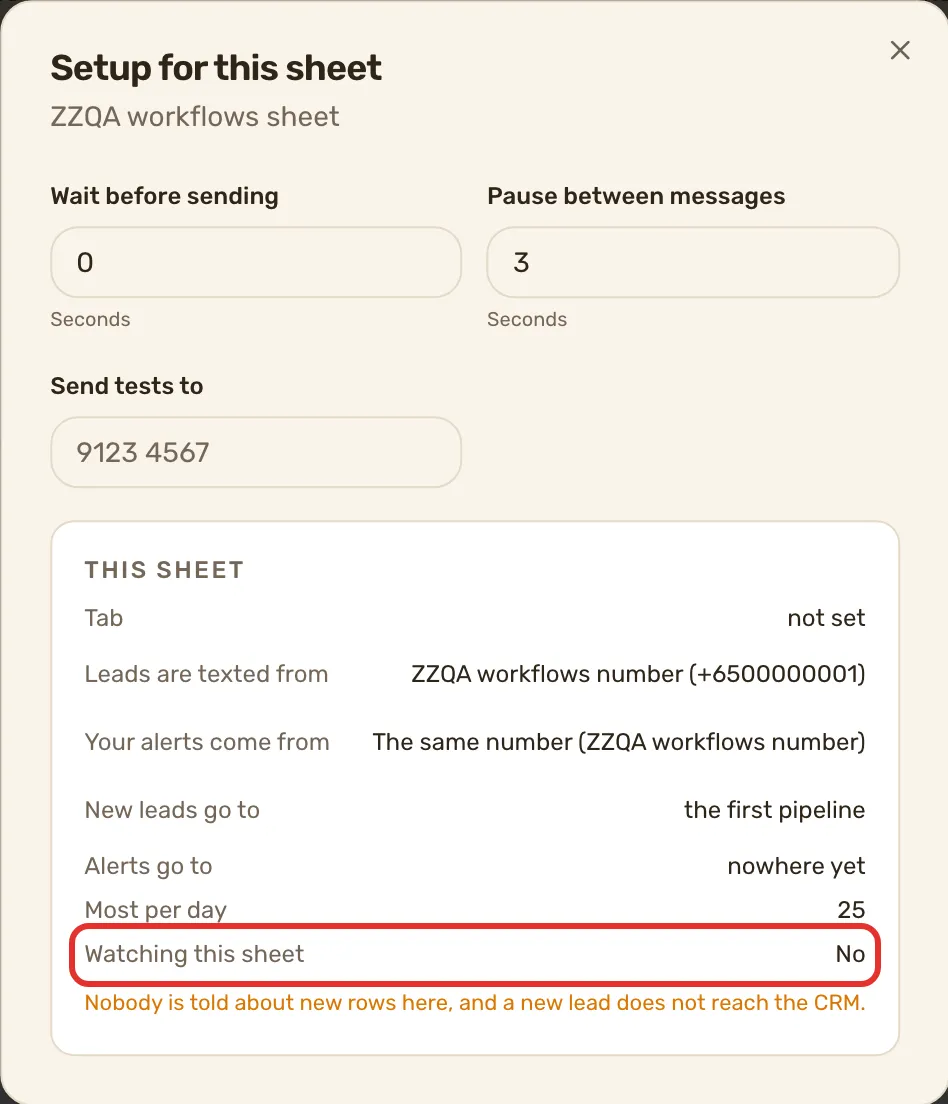Click the Send tests to label
Viewport: 948px width, 1104px height.
coord(127,386)
